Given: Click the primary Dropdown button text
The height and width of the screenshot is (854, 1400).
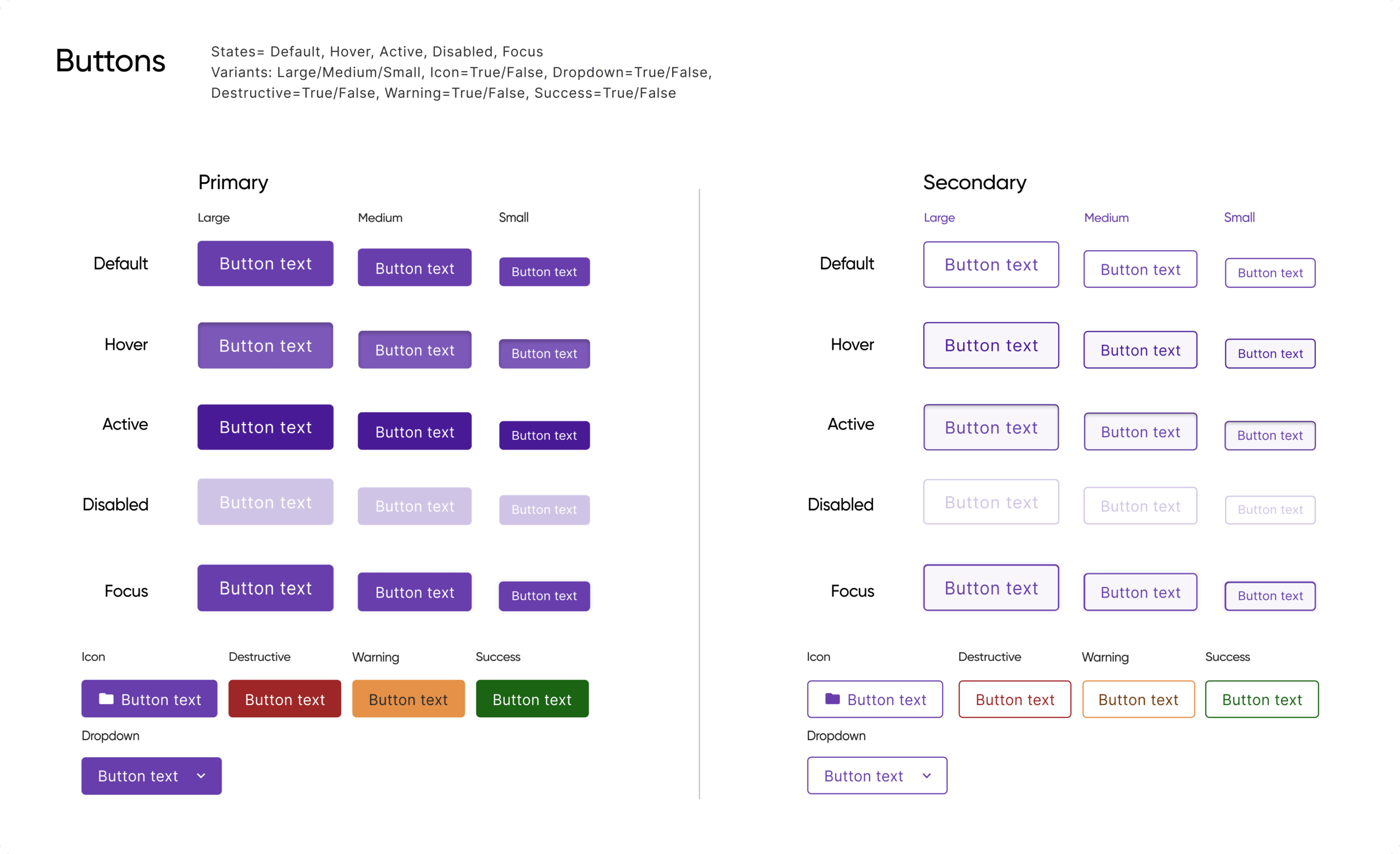Looking at the screenshot, I should pyautogui.click(x=138, y=776).
